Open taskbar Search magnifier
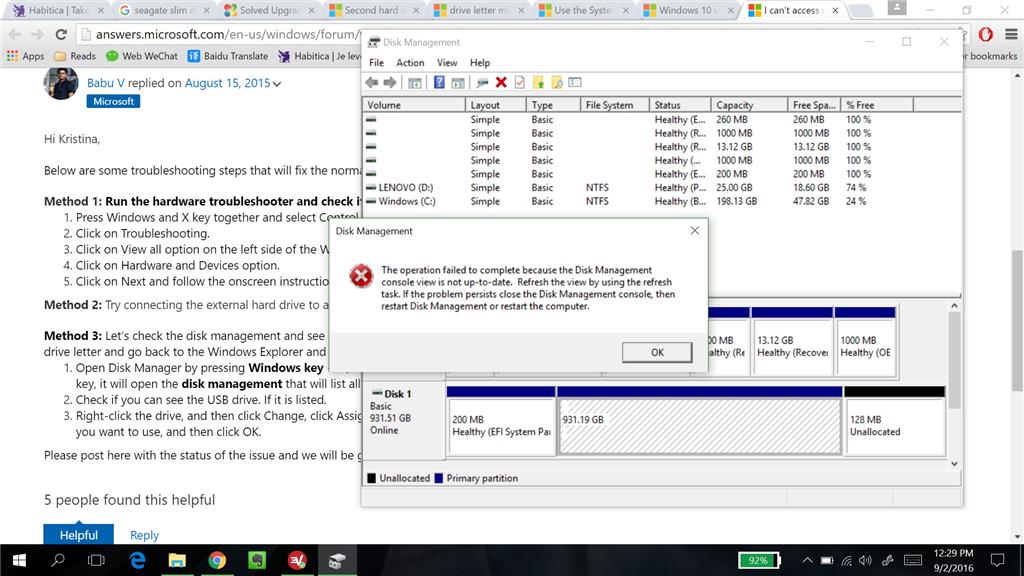1024x576 pixels. 58,560
